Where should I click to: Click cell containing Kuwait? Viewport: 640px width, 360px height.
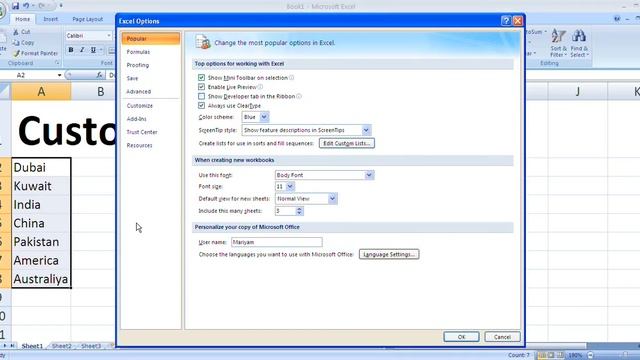(41, 186)
